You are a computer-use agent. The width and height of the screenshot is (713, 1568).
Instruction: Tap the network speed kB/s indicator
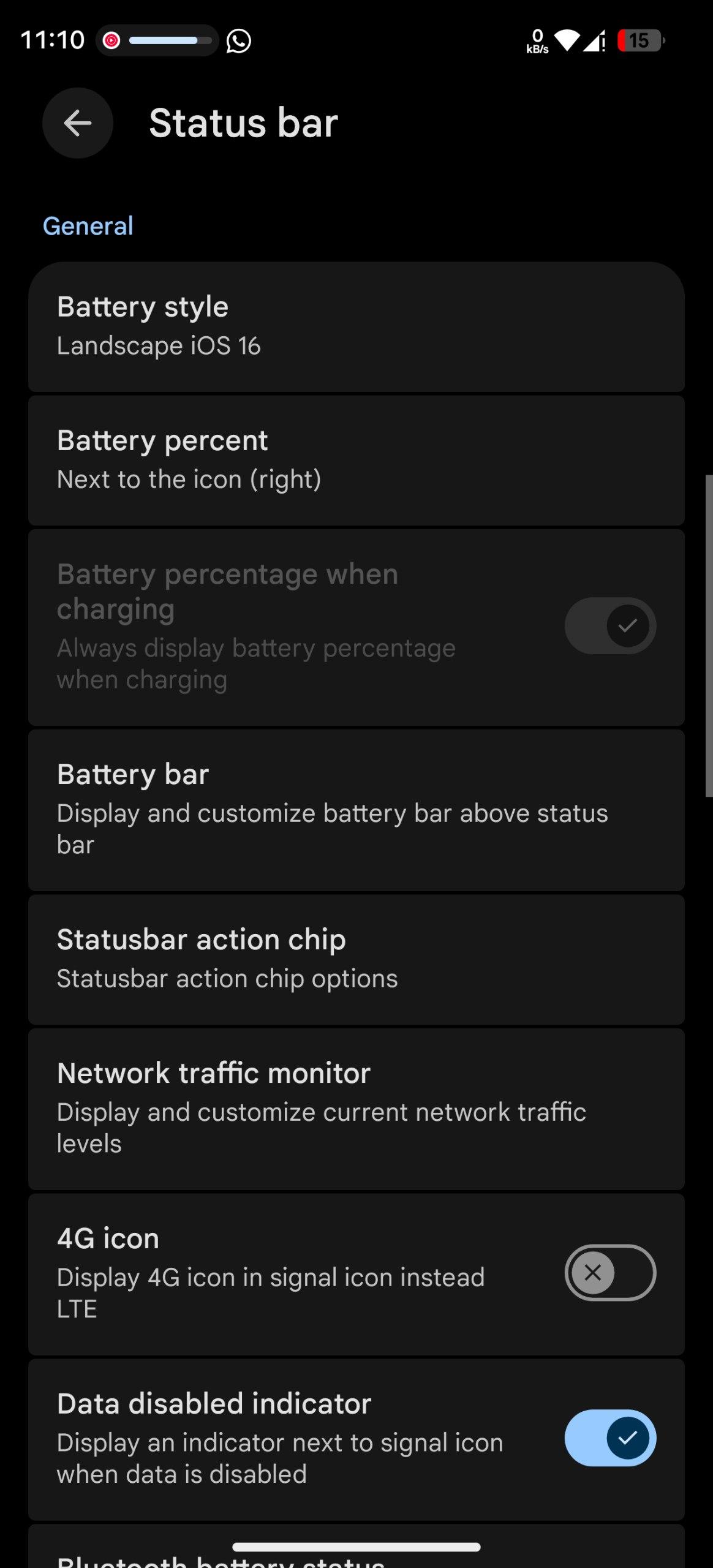[x=537, y=41]
